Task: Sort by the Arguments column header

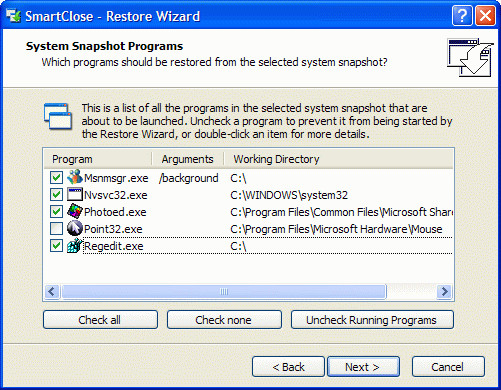Action: [x=188, y=159]
